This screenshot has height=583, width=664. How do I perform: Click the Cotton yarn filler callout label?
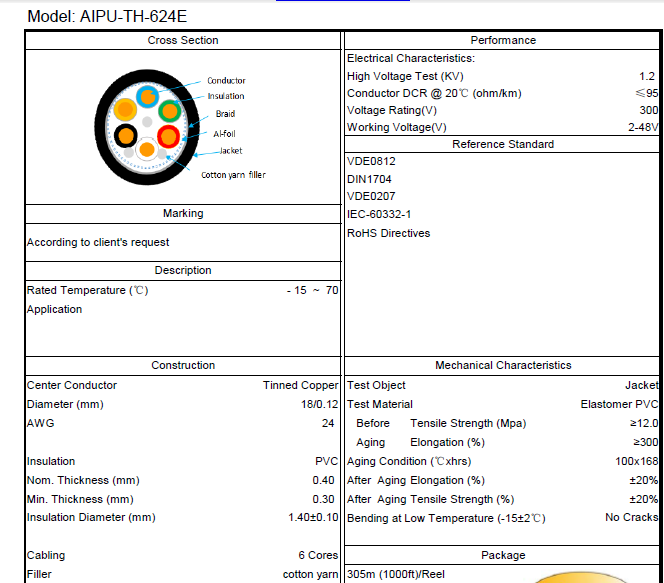[233, 175]
